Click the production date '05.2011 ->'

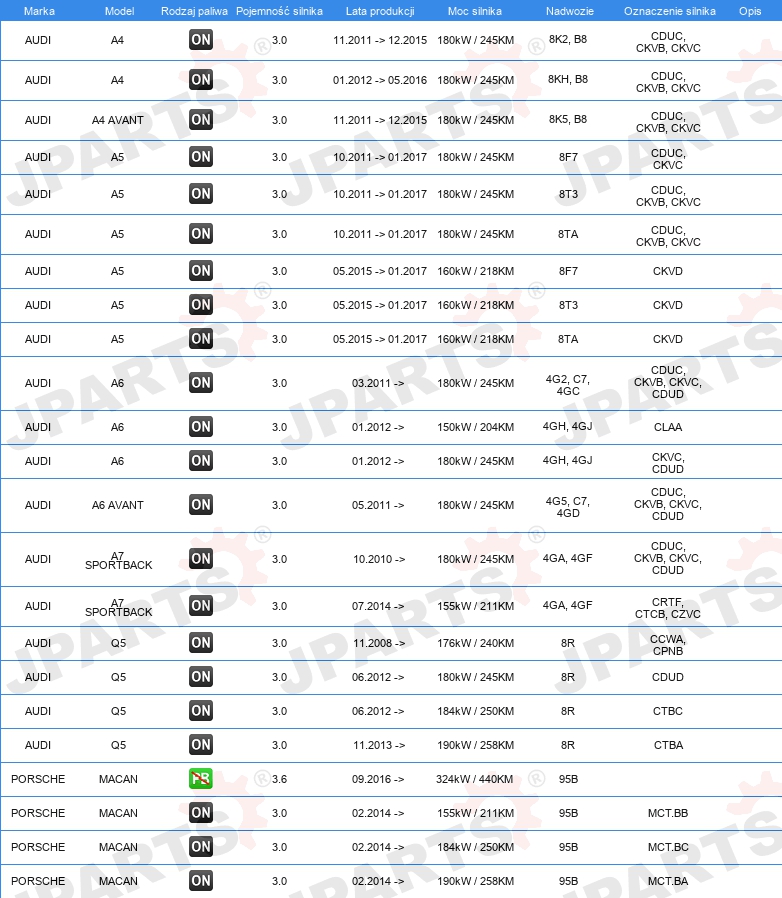click(x=378, y=505)
